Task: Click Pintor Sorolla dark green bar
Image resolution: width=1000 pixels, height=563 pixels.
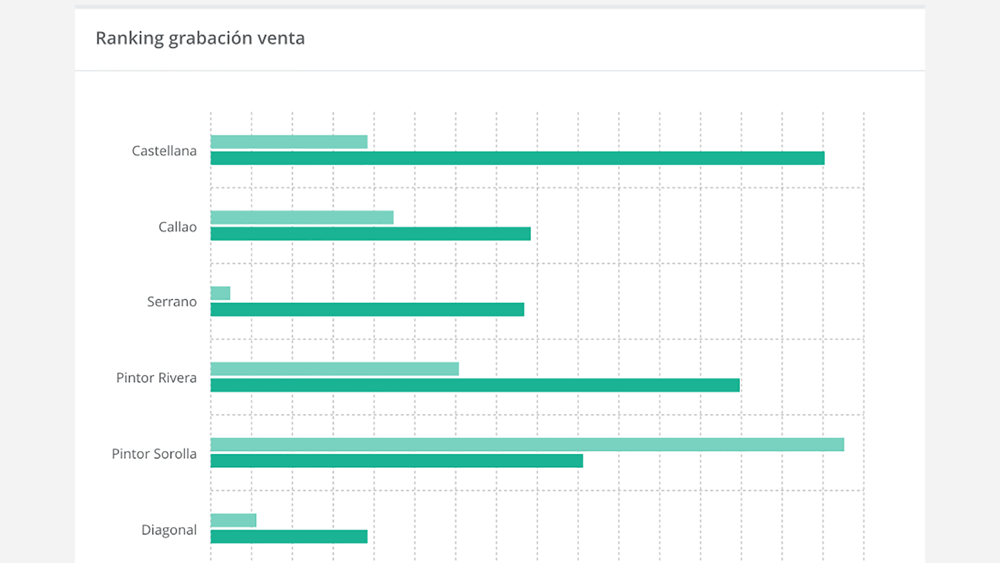Action: [x=397, y=461]
